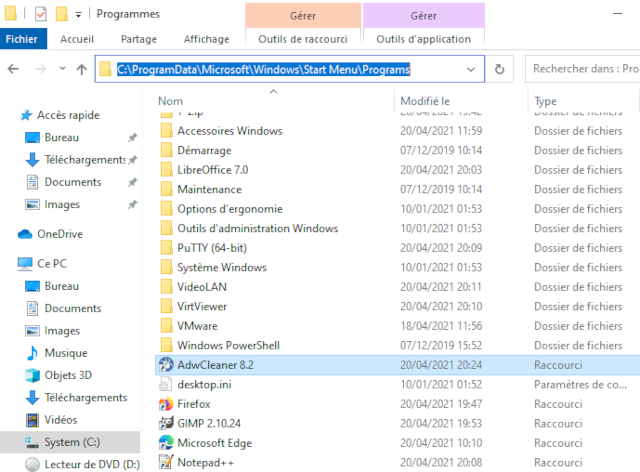
Task: Select Lecteur de DVD (D:) drive
Action: pyautogui.click(x=92, y=464)
